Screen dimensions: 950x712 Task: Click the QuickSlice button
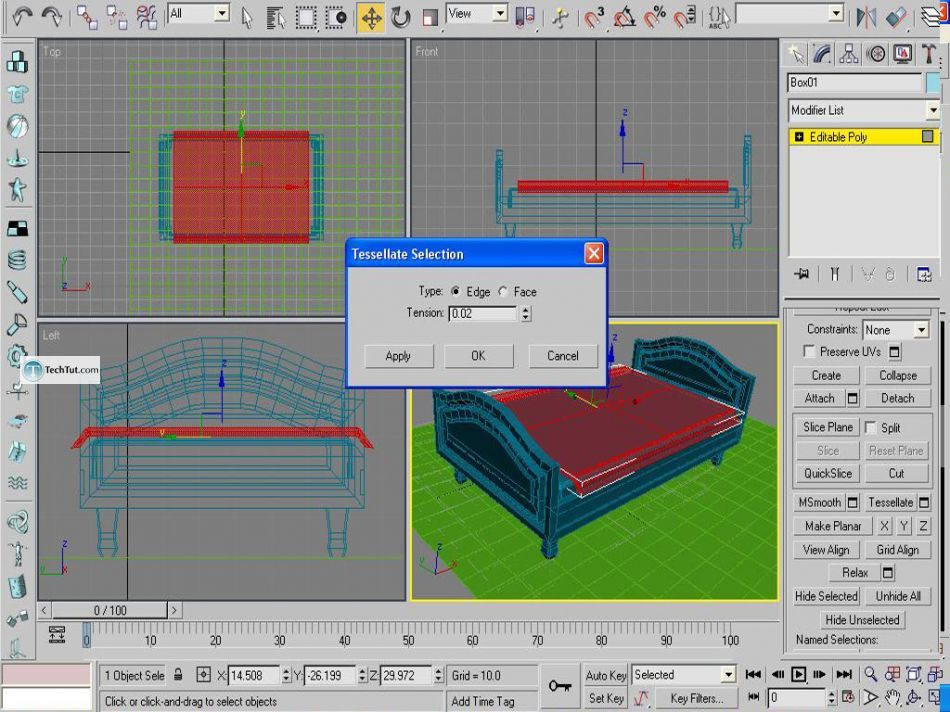pos(828,473)
